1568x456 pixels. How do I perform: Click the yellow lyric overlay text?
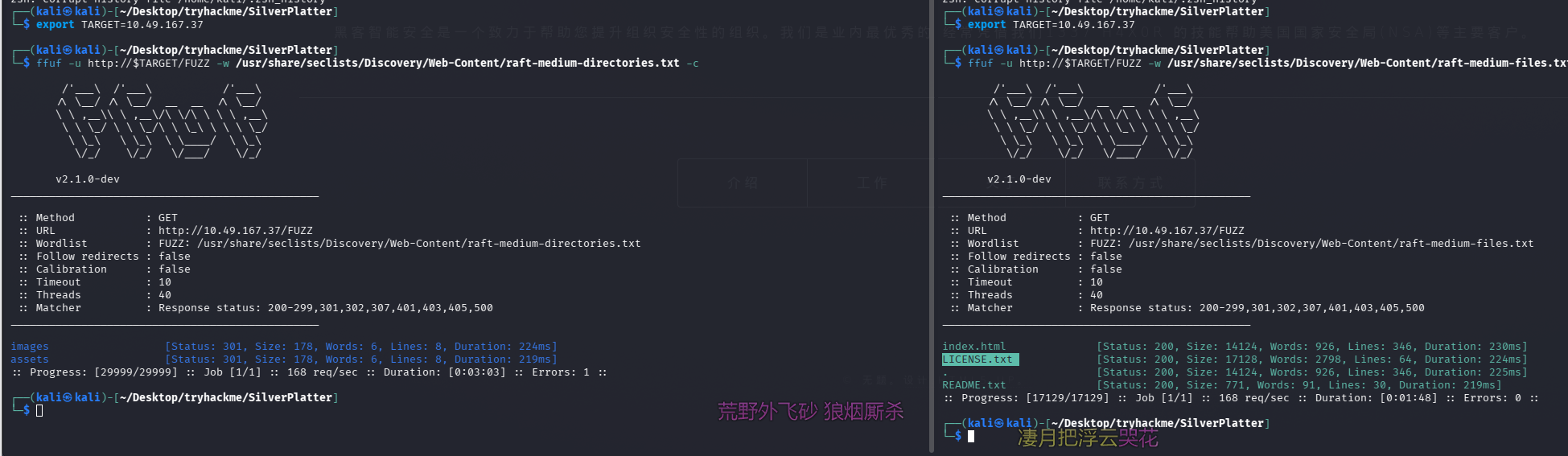[x=1088, y=438]
